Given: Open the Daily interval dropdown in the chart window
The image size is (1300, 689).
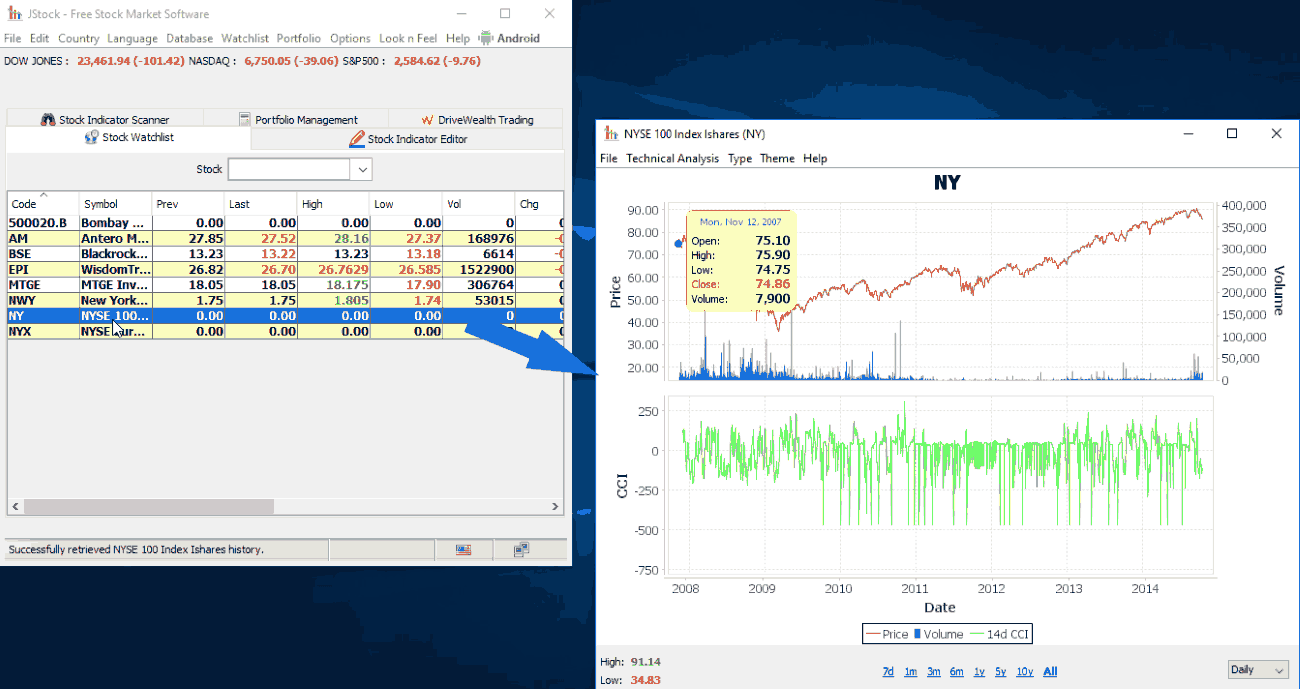Looking at the screenshot, I should [1258, 670].
